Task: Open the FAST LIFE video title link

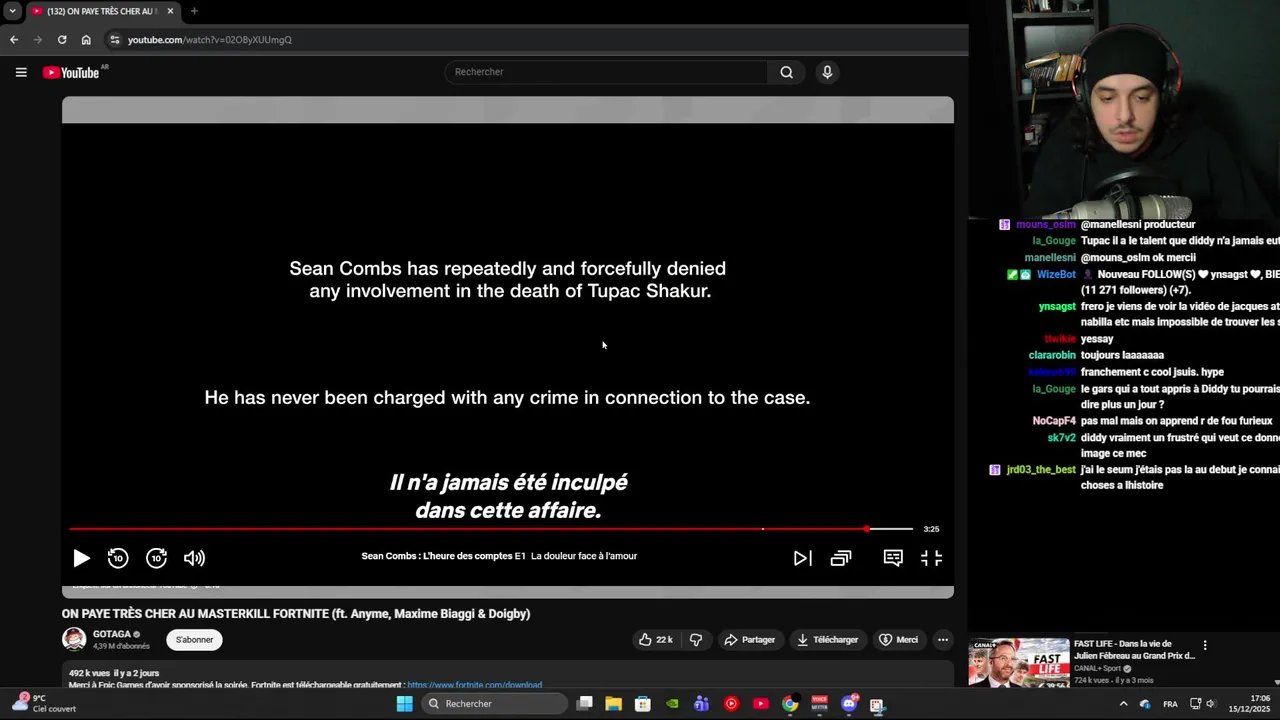Action: click(1134, 650)
